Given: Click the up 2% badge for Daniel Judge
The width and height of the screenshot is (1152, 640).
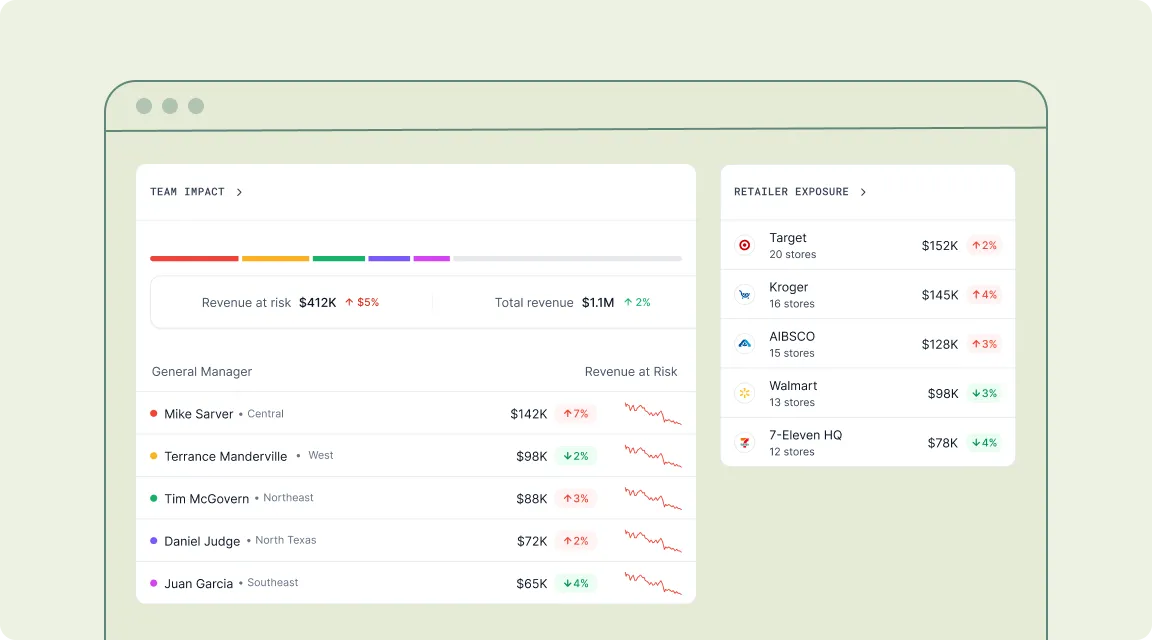Looking at the screenshot, I should click(576, 541).
